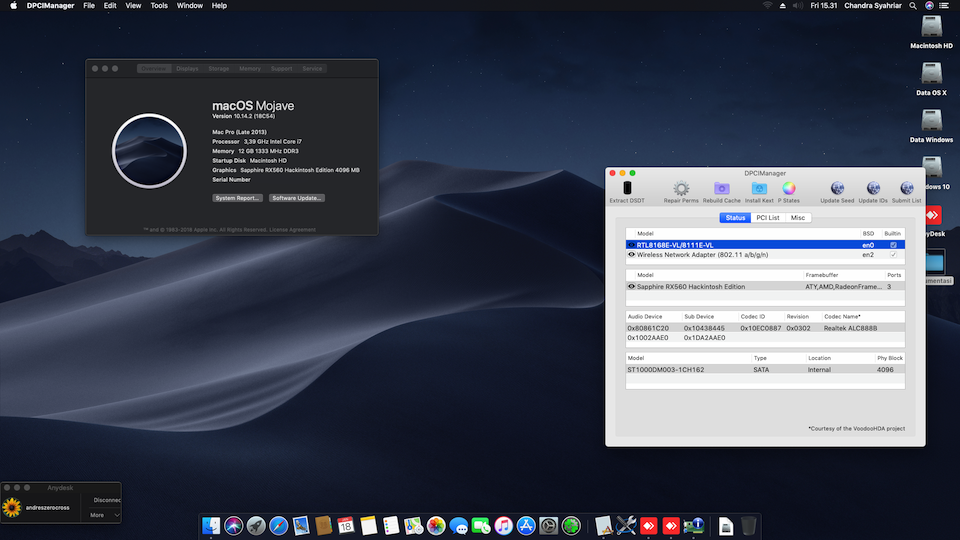Open the Tools menu in the menu bar
This screenshot has width=960, height=540.
(159, 6)
